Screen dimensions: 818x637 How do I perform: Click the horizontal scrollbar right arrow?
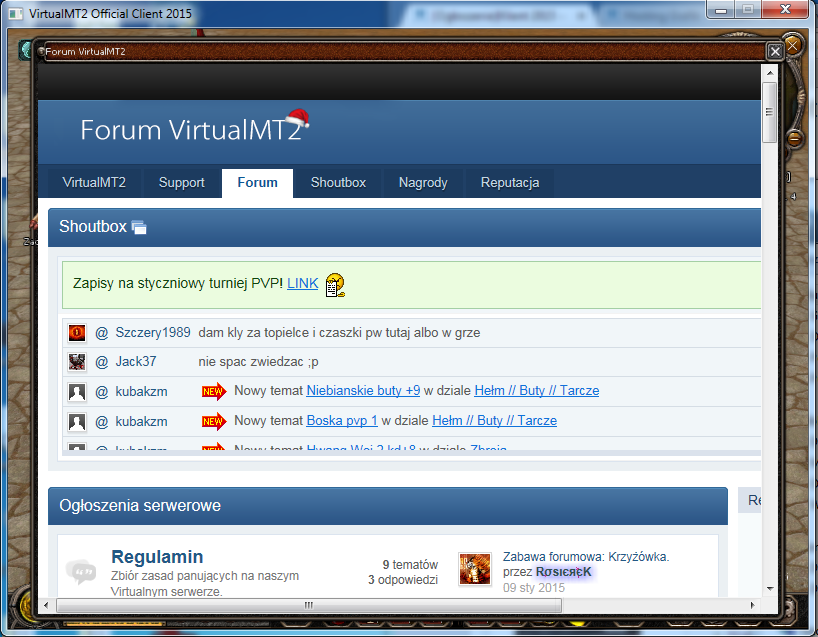(x=753, y=605)
